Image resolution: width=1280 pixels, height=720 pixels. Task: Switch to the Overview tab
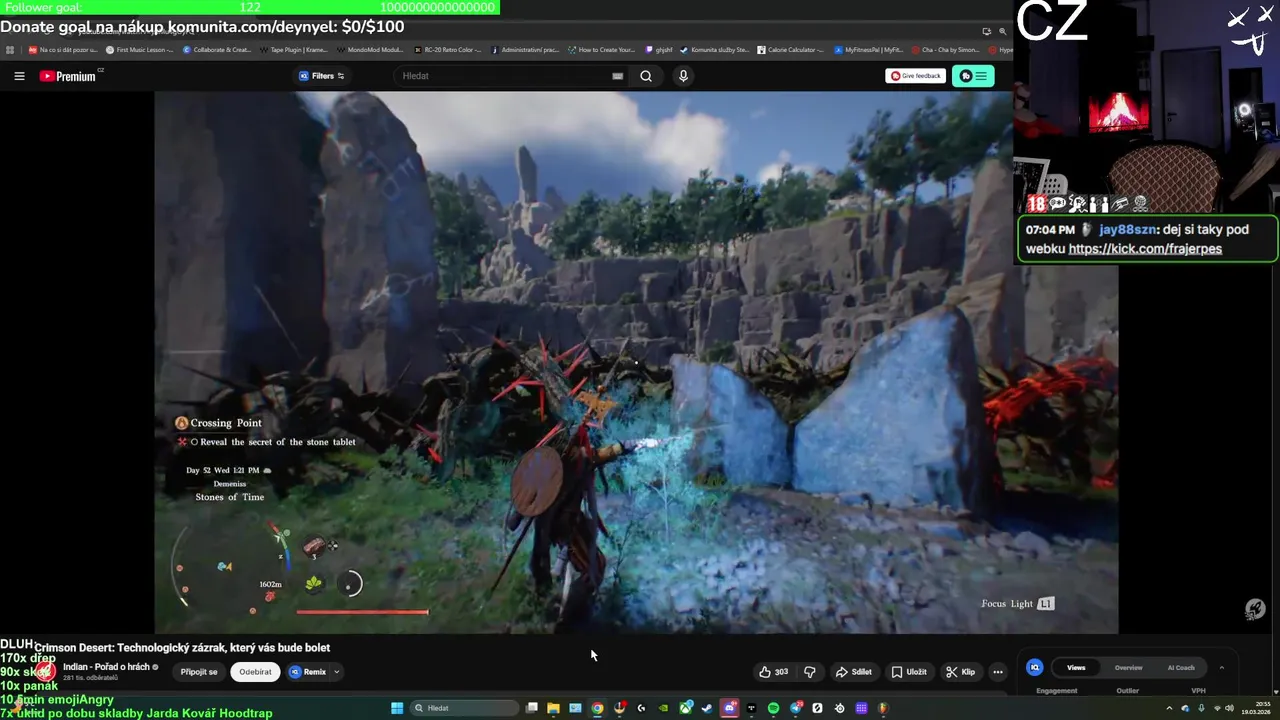coord(1128,668)
